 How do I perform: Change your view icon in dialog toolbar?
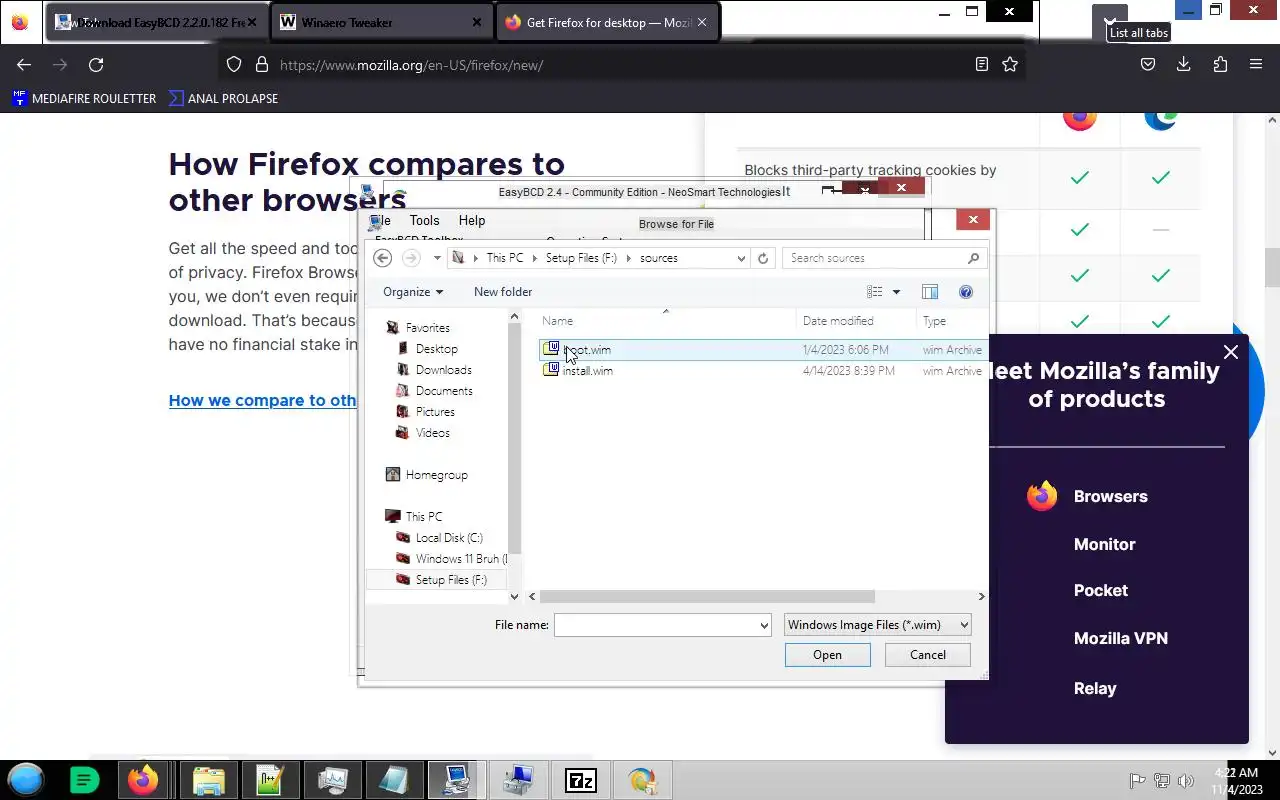875,292
